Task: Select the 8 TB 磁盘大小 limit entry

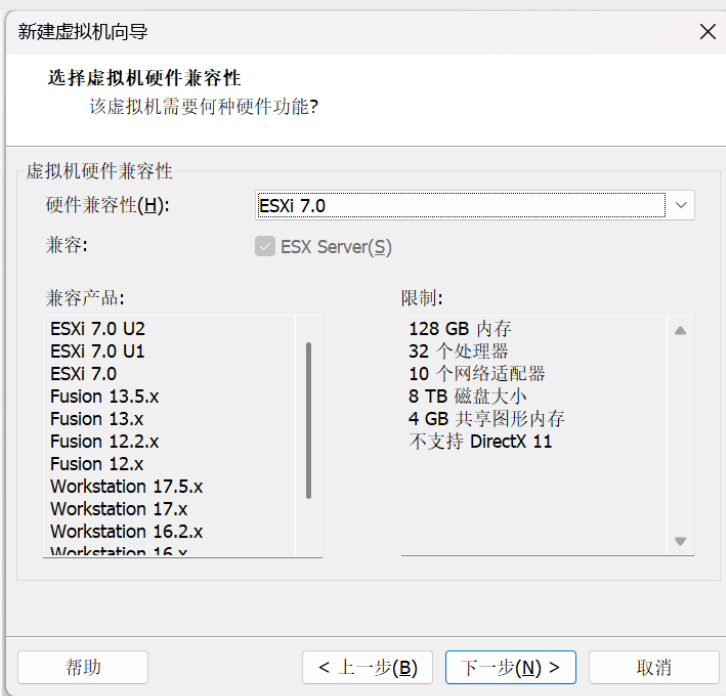Action: (x=468, y=396)
